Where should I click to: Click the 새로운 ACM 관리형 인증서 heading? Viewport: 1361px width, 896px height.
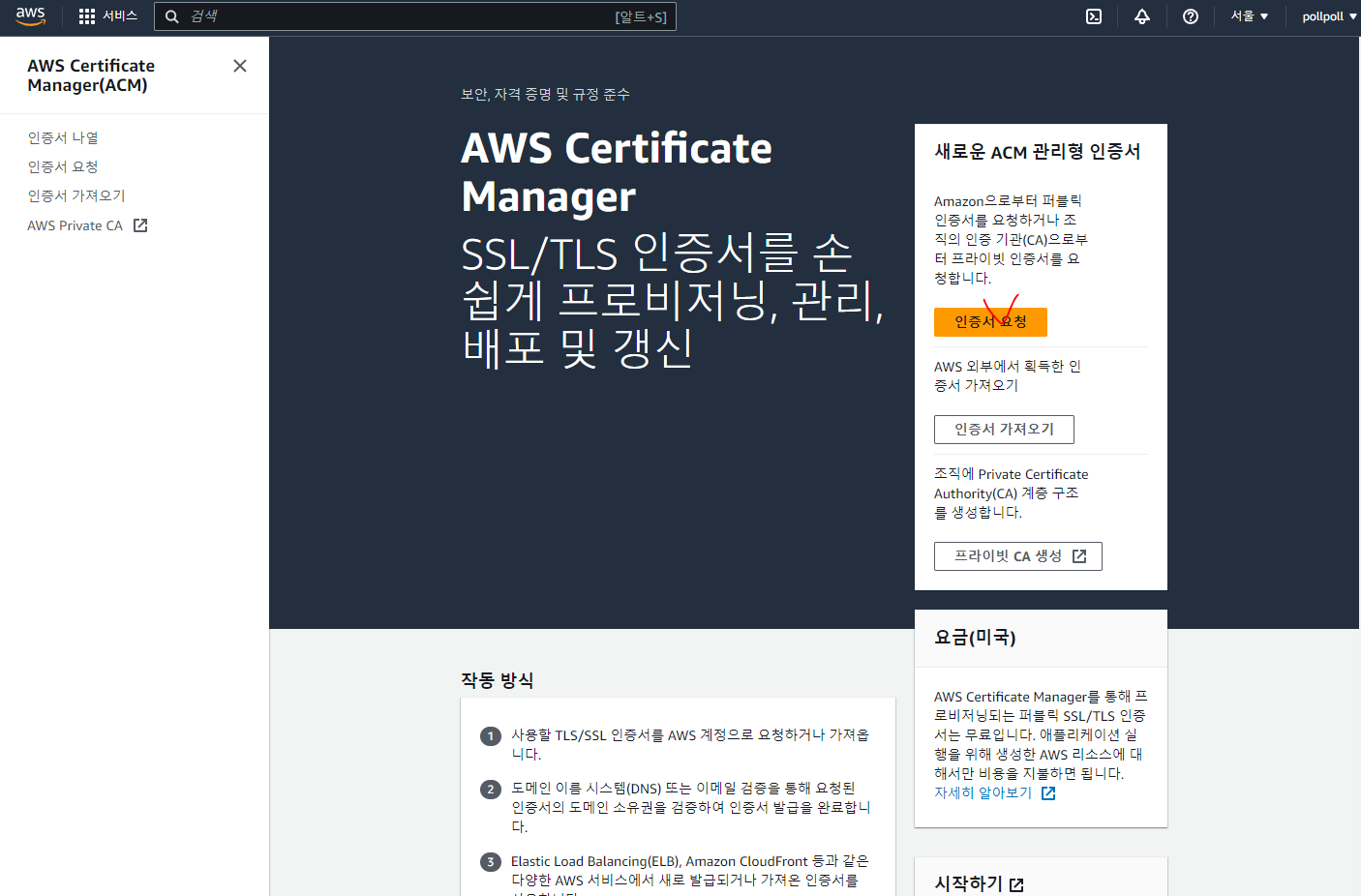[x=1037, y=152]
